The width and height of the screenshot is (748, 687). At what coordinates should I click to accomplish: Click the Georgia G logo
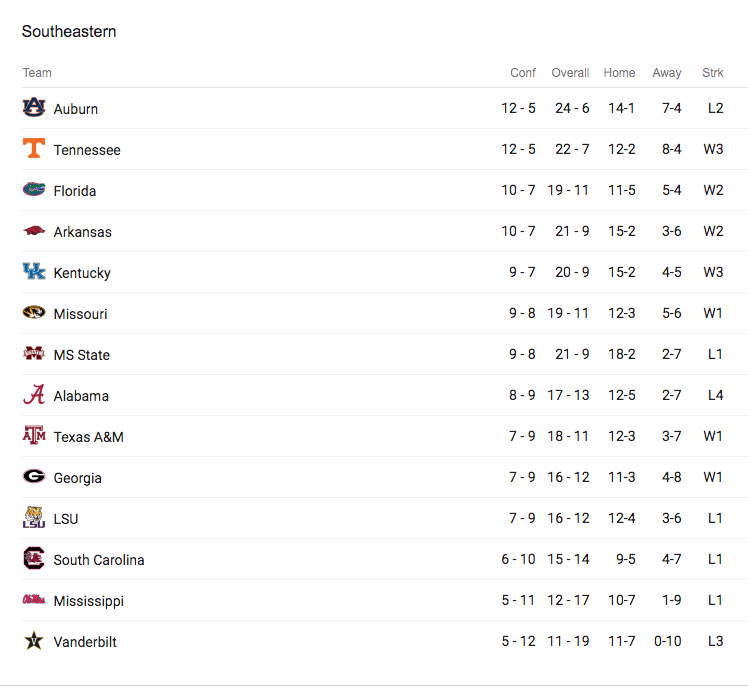pos(34,477)
